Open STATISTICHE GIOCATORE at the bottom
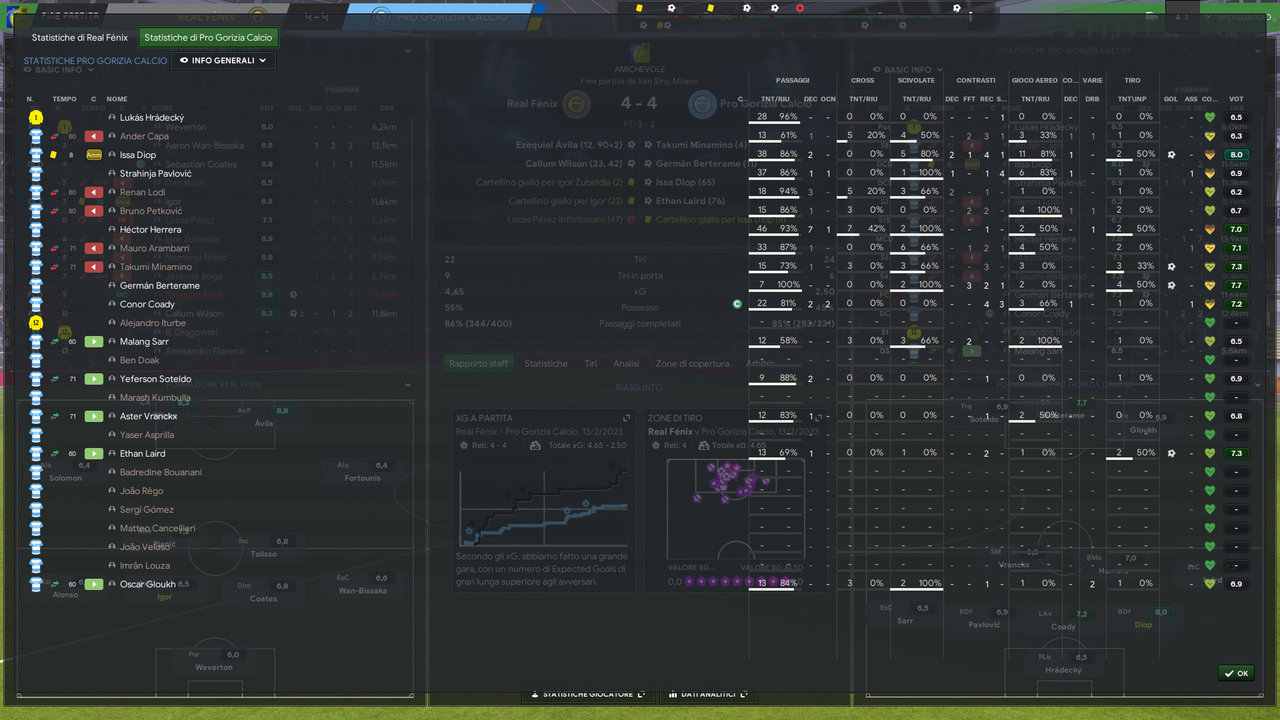Viewport: 1280px width, 720px height. 589,694
